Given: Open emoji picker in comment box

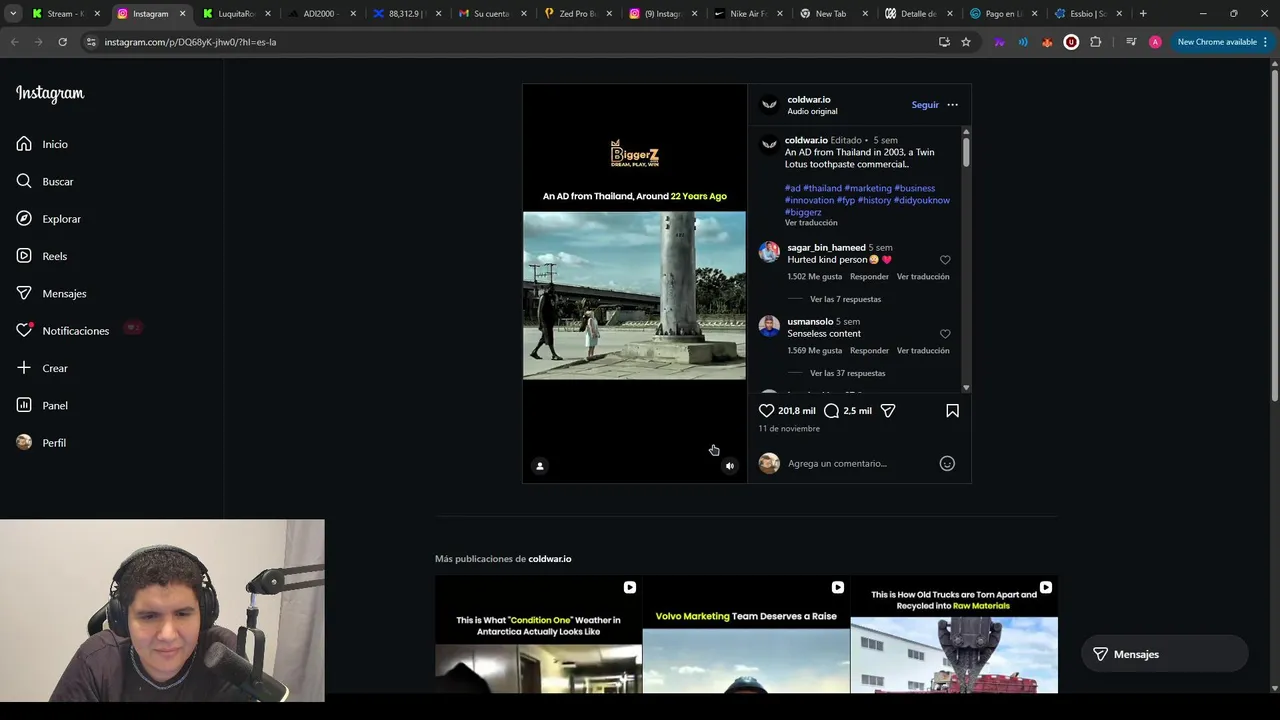Looking at the screenshot, I should click(947, 463).
